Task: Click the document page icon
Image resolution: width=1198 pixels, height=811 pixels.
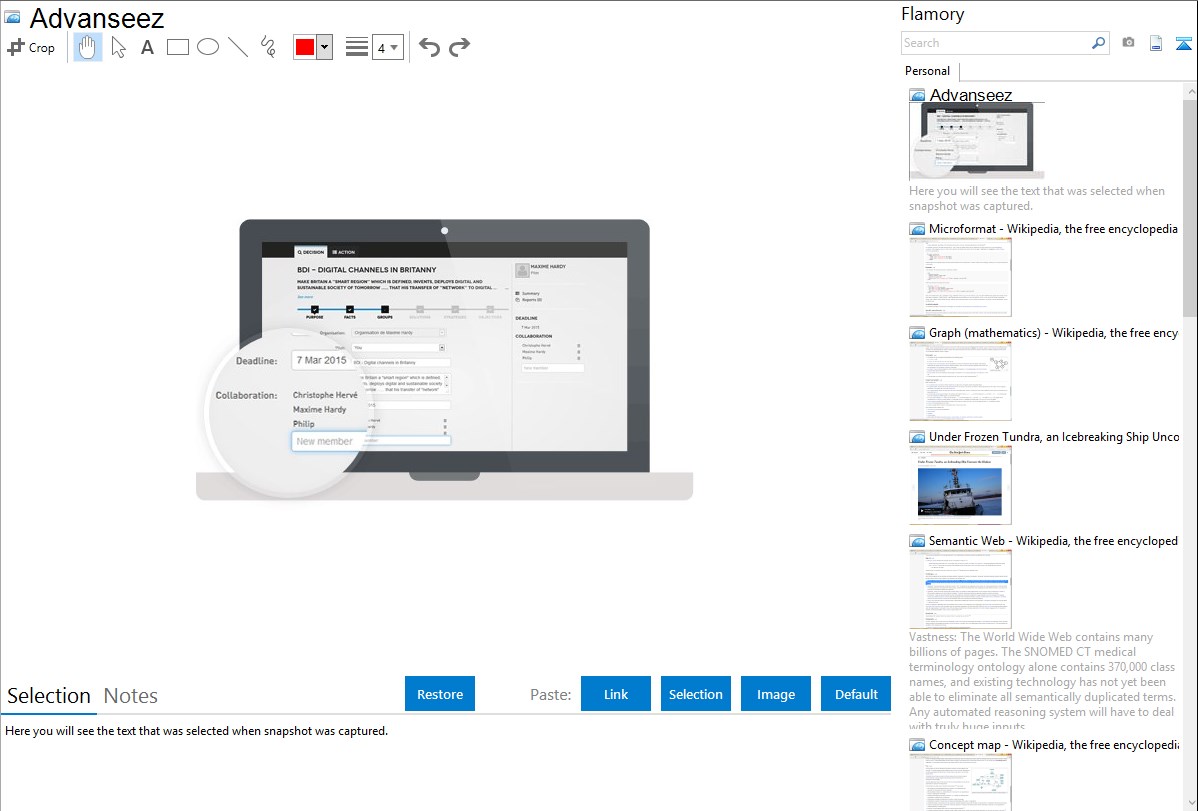Action: [1156, 43]
